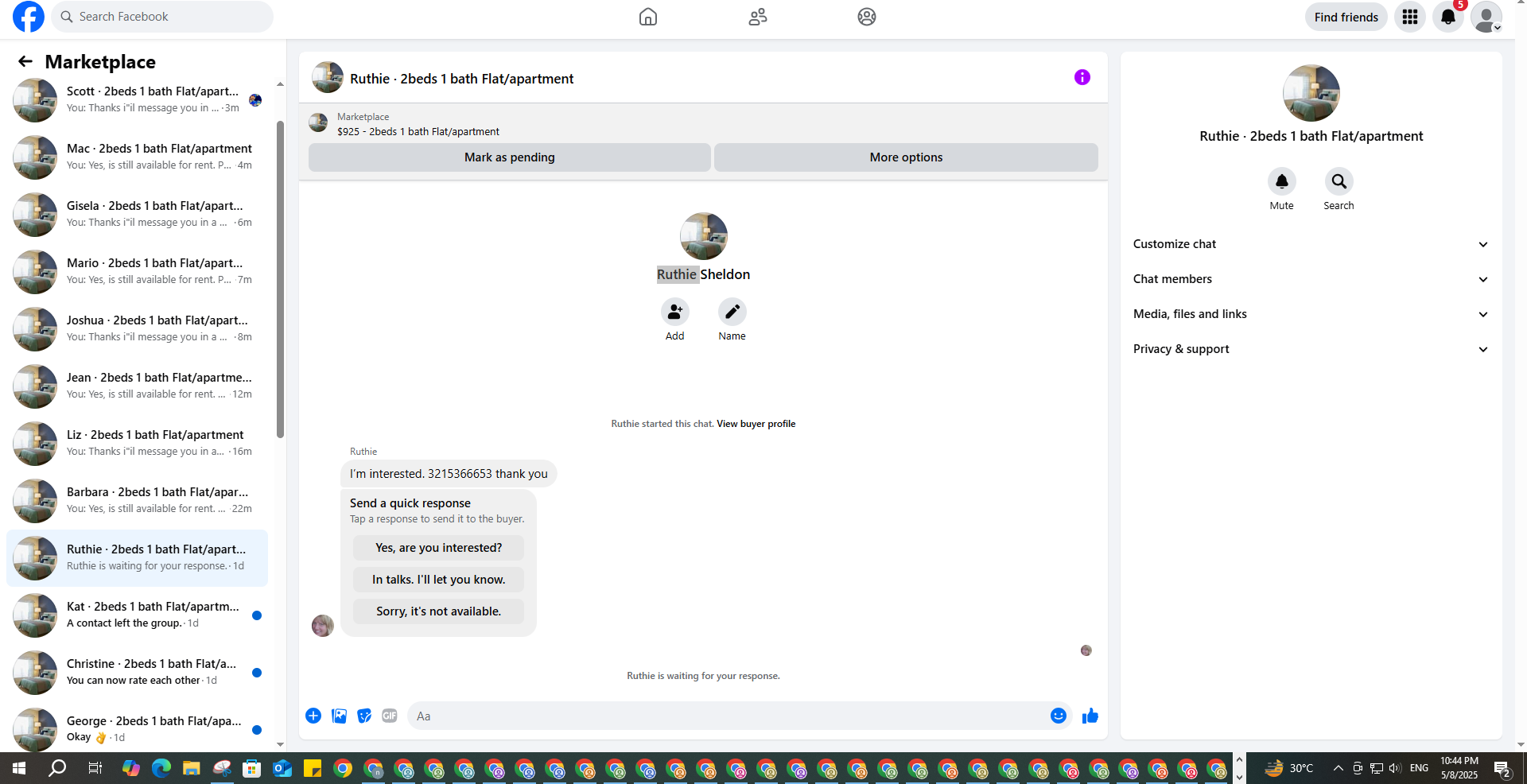
Task: Add people to the Ruthie chat
Action: (675, 312)
